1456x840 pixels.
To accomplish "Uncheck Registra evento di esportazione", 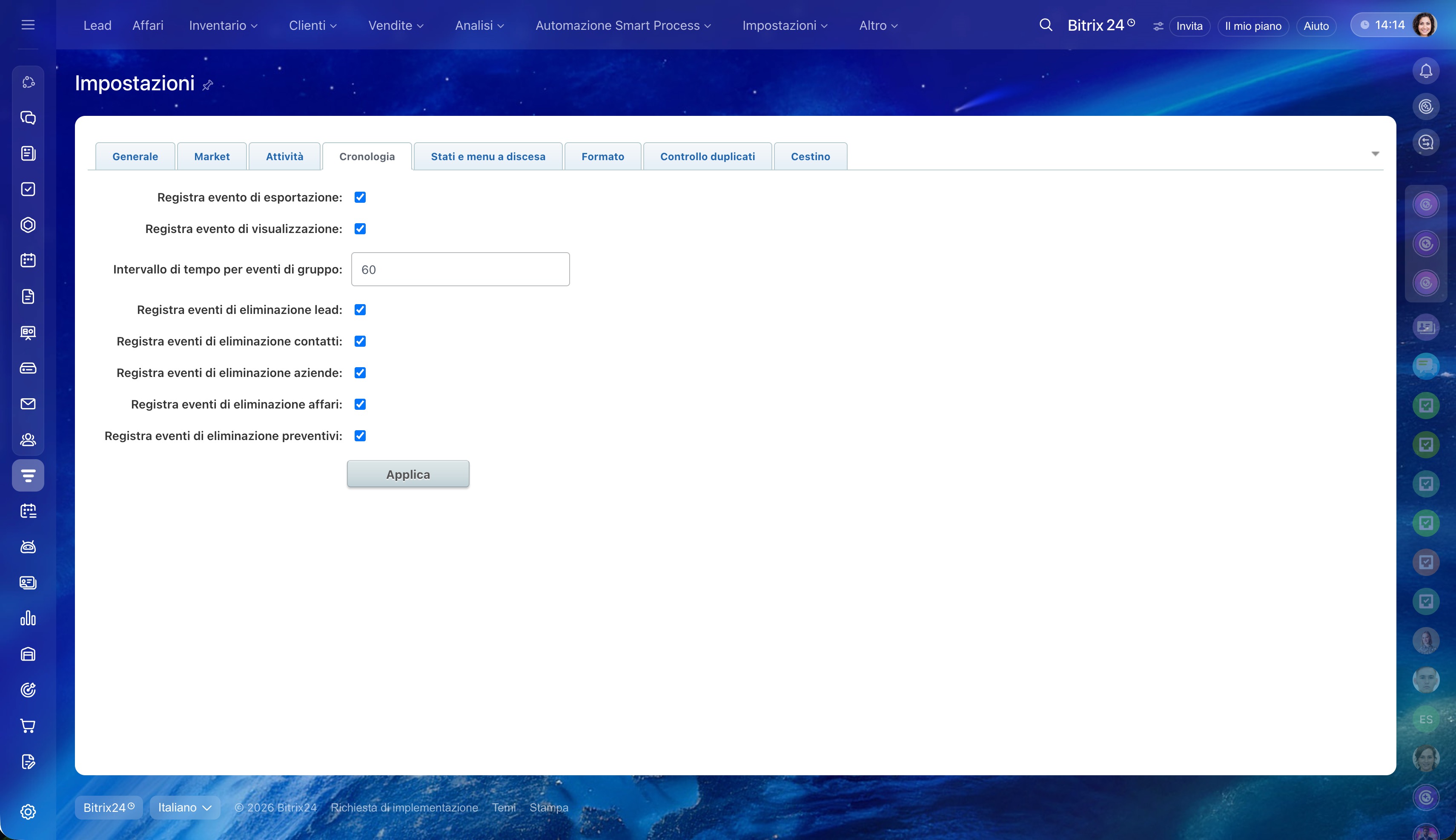I will (x=360, y=197).
